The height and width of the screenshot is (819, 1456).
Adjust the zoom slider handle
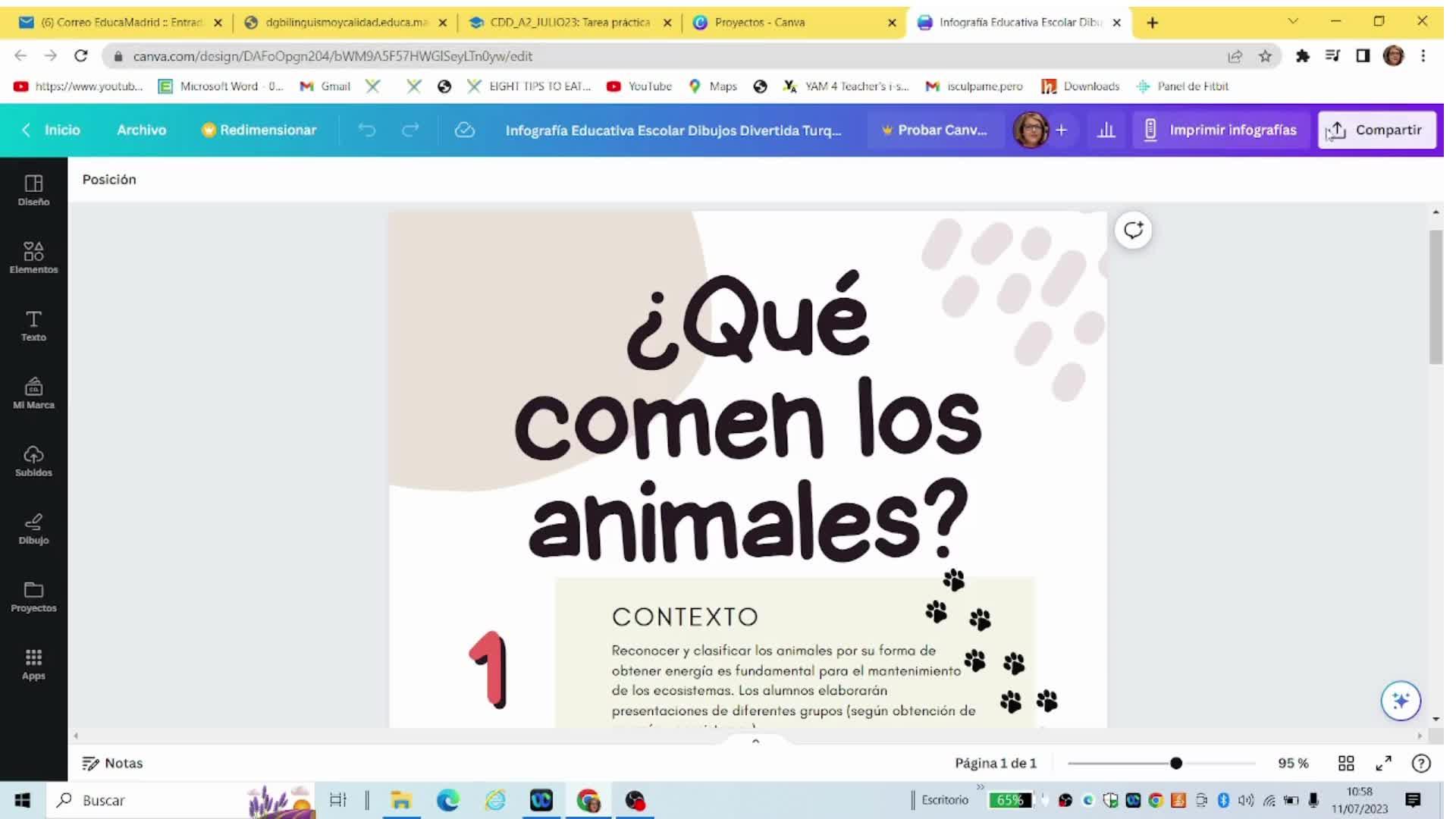point(1175,763)
